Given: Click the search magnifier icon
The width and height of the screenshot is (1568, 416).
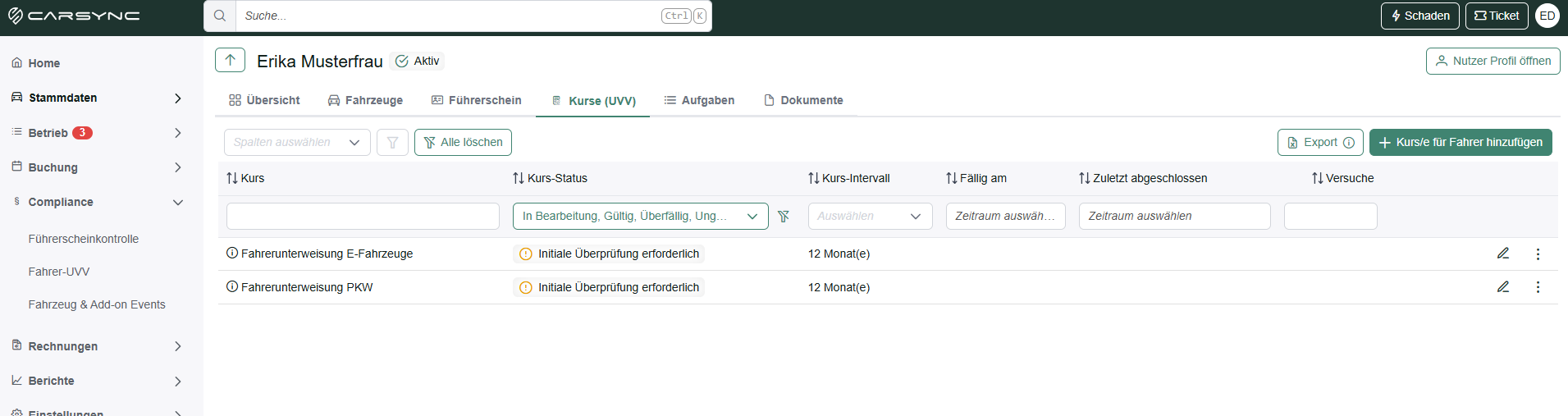Looking at the screenshot, I should pyautogui.click(x=220, y=16).
